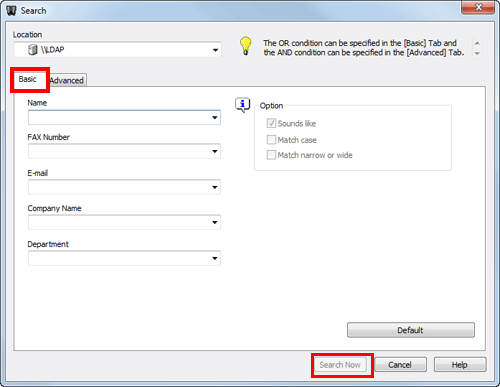Expand the FAX Number dropdown arrow
The height and width of the screenshot is (387, 500).
[215, 151]
